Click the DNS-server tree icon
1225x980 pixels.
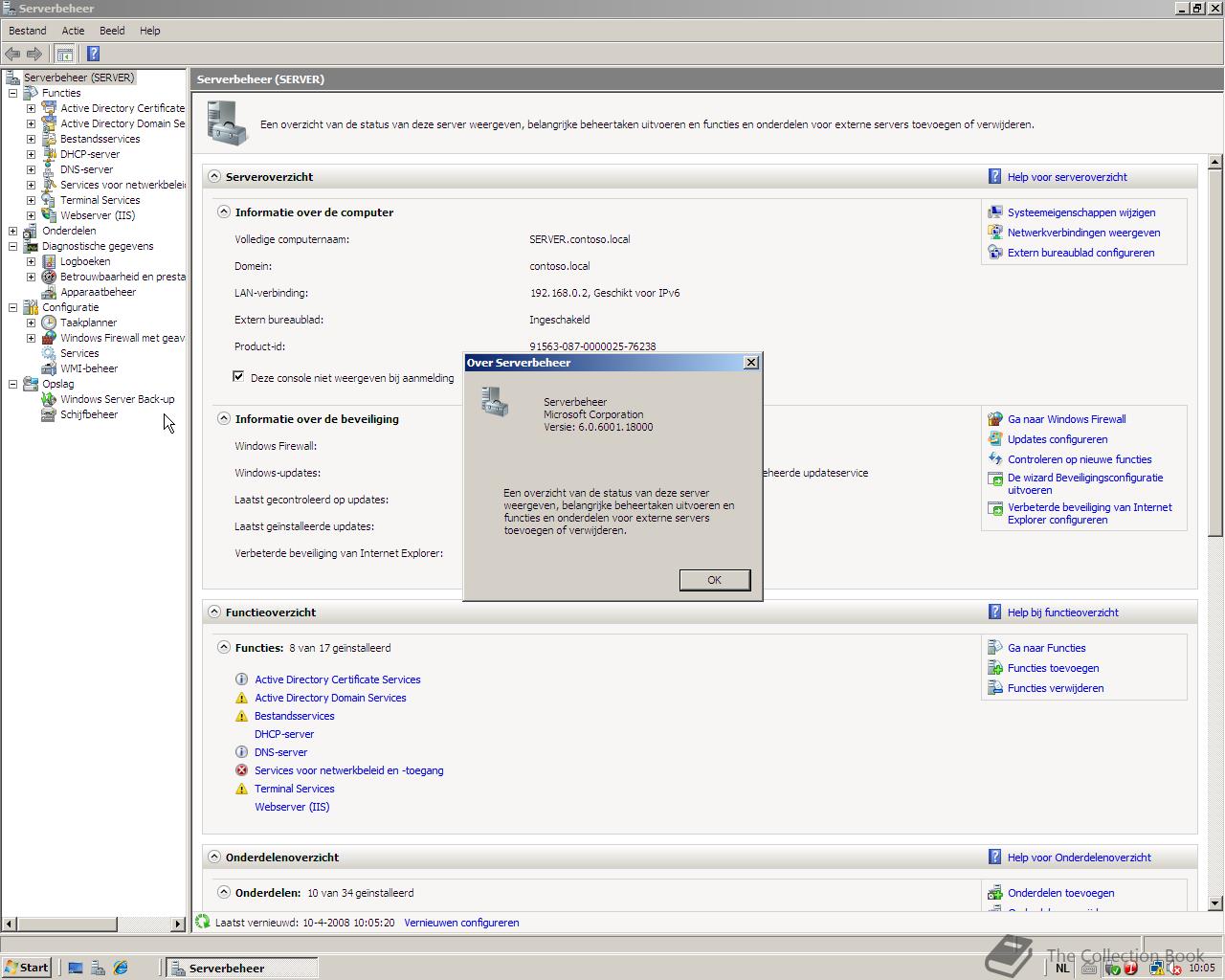point(49,169)
